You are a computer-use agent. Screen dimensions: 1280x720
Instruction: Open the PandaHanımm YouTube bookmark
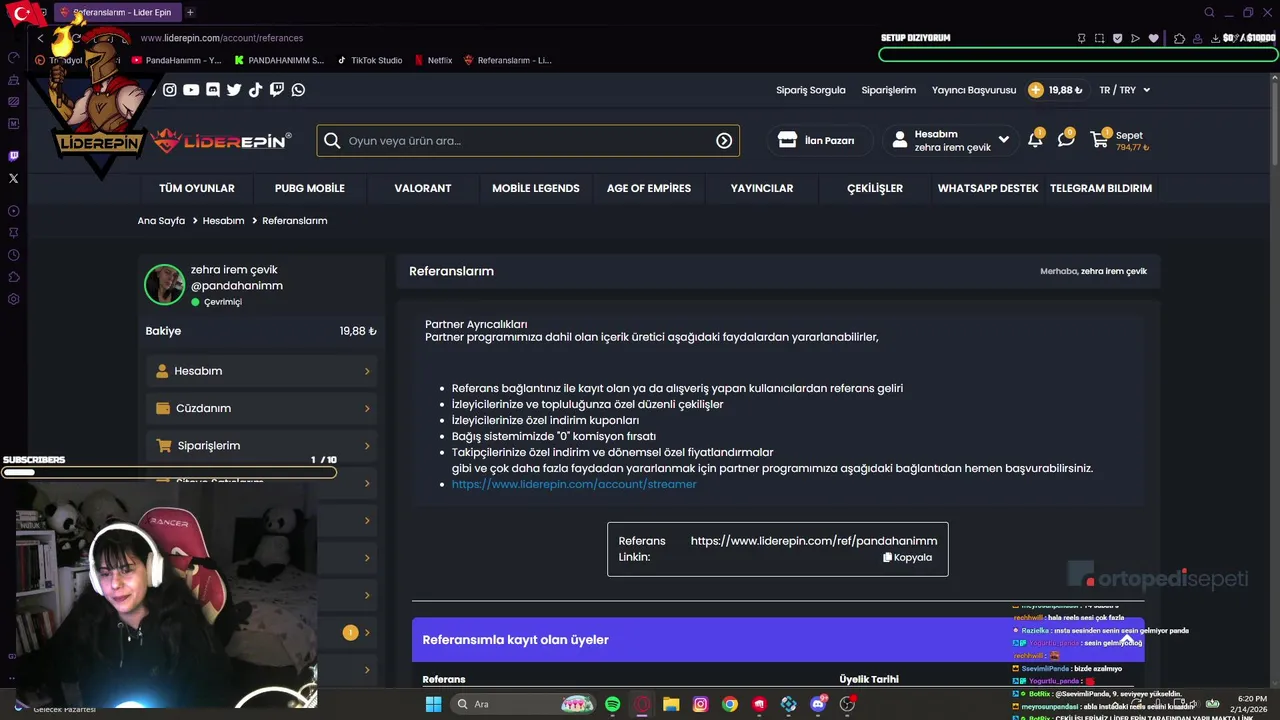point(177,60)
